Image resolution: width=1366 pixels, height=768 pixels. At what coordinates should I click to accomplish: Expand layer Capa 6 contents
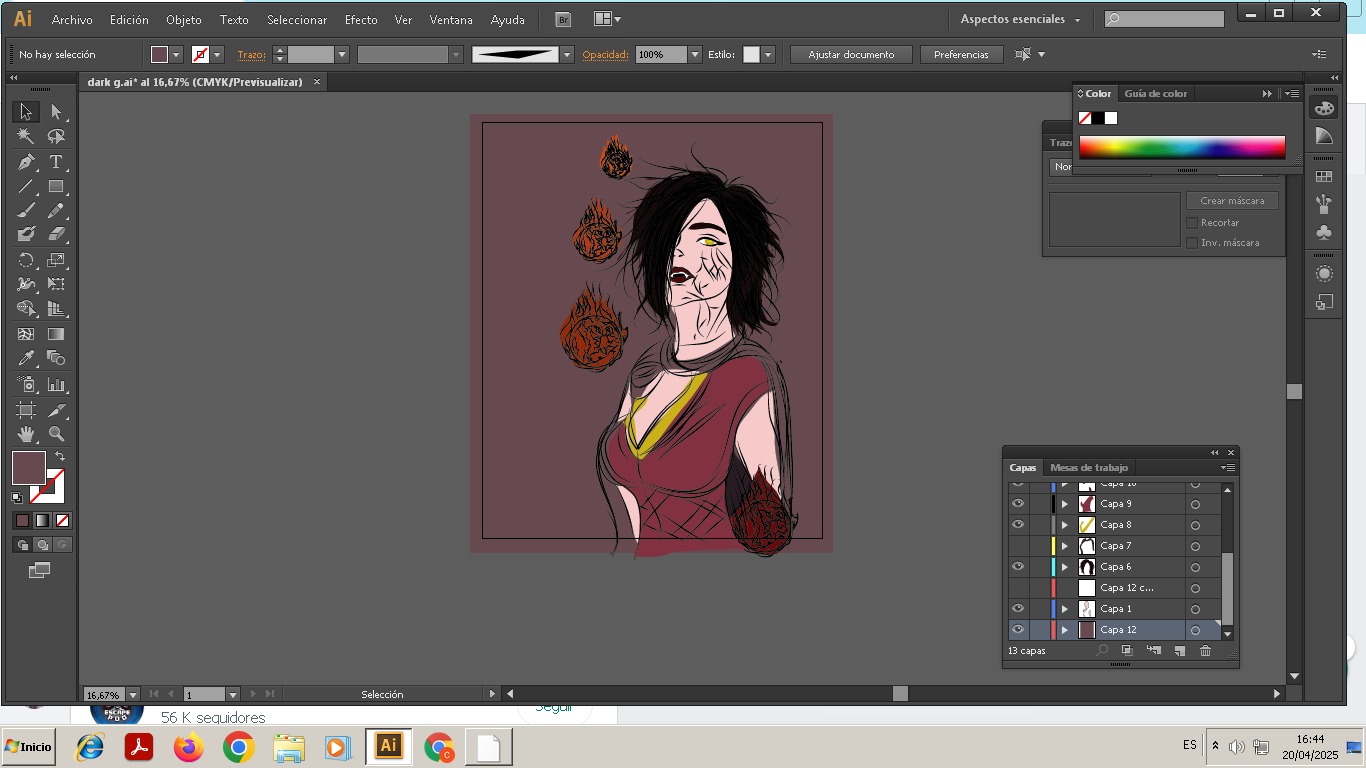pyautogui.click(x=1065, y=567)
